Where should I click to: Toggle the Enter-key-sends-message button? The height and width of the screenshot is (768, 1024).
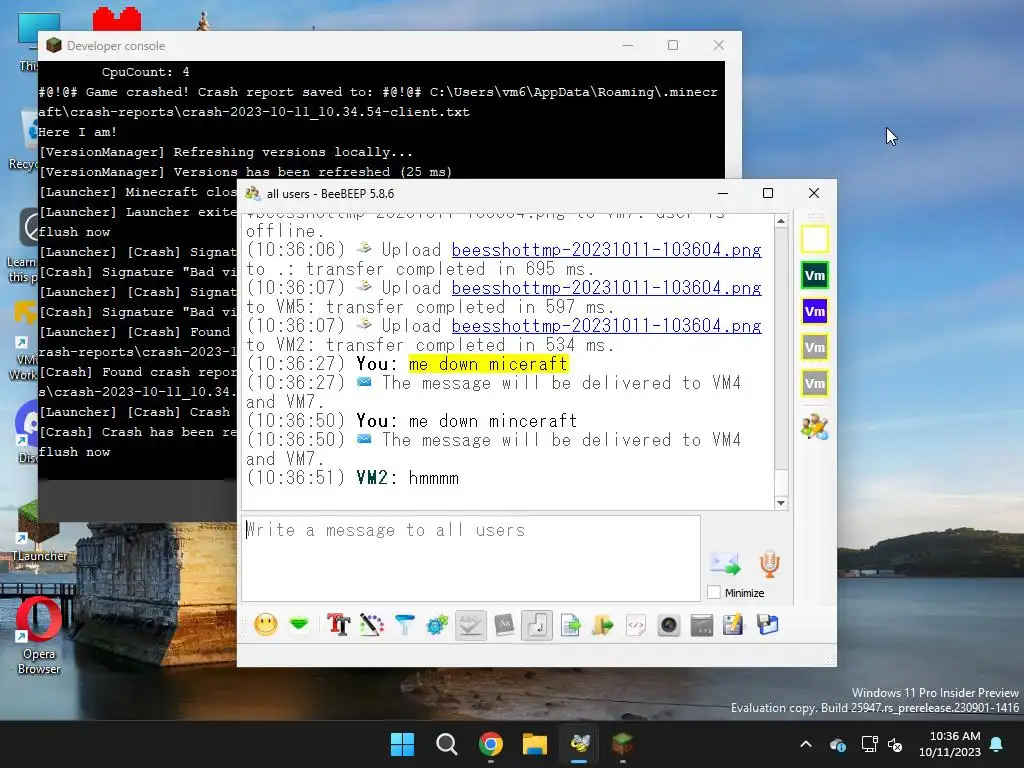coord(537,625)
